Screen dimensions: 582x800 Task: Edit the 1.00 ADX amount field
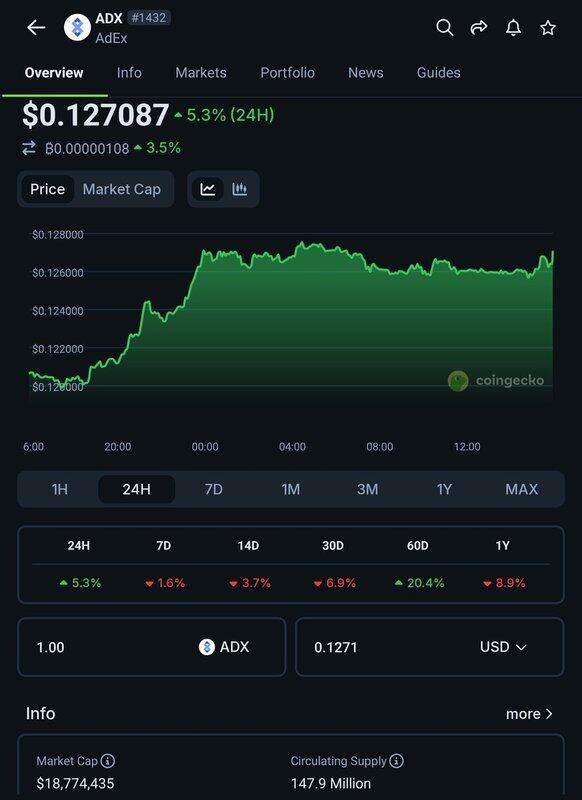(152, 647)
